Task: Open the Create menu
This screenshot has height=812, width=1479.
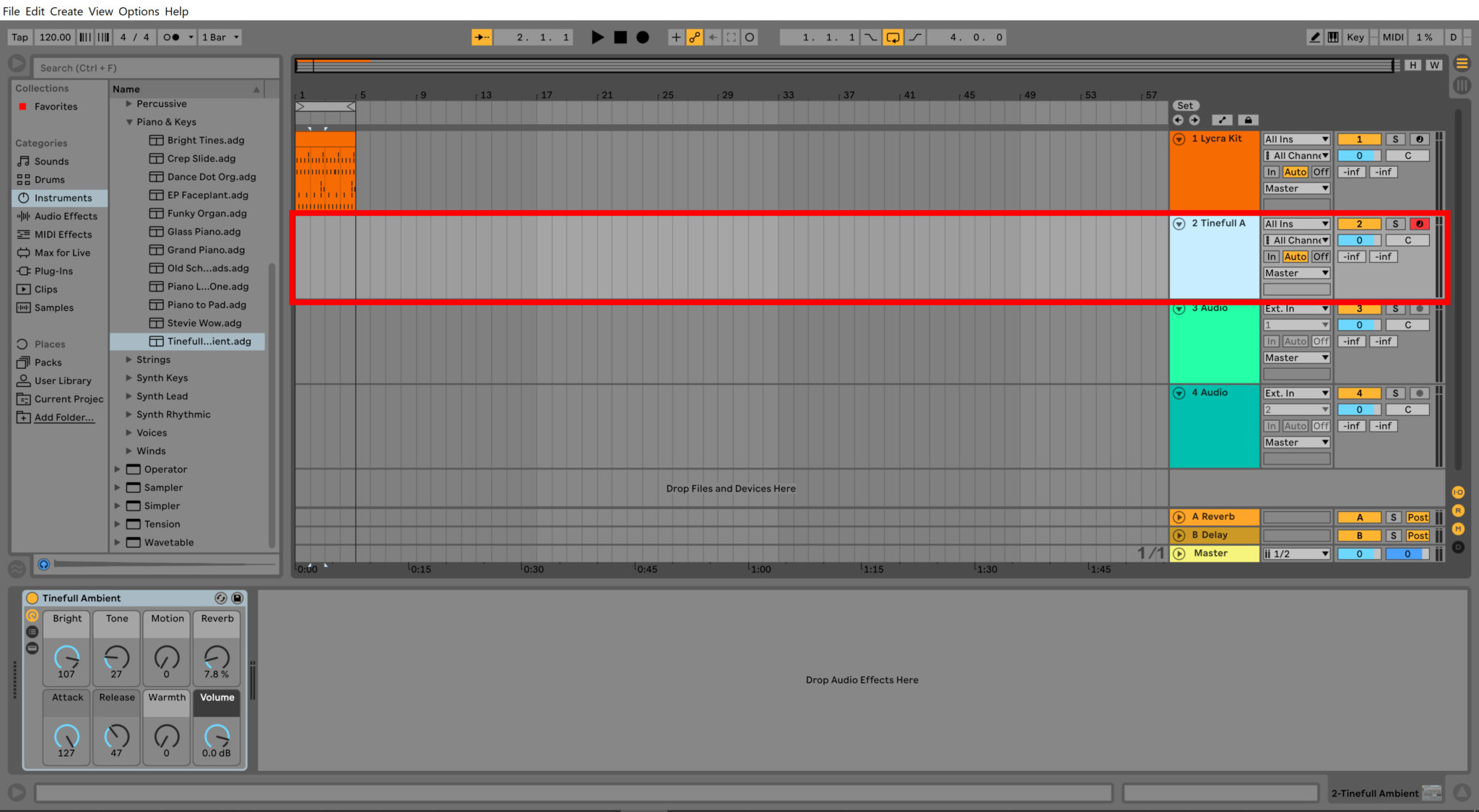Action: click(x=66, y=11)
